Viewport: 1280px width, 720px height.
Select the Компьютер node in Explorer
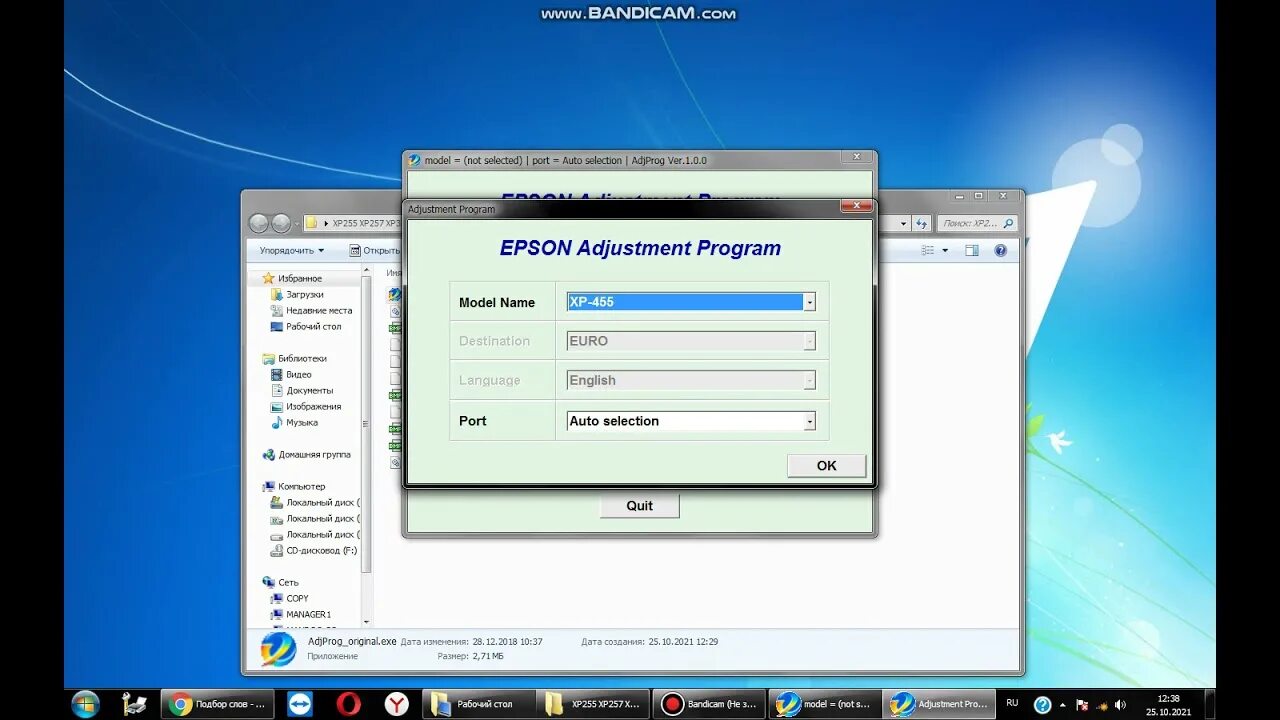[x=300, y=487]
